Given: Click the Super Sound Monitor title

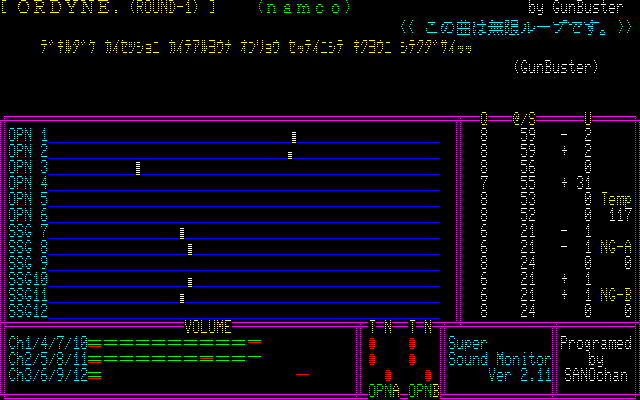Looking at the screenshot, I should click(500, 351).
